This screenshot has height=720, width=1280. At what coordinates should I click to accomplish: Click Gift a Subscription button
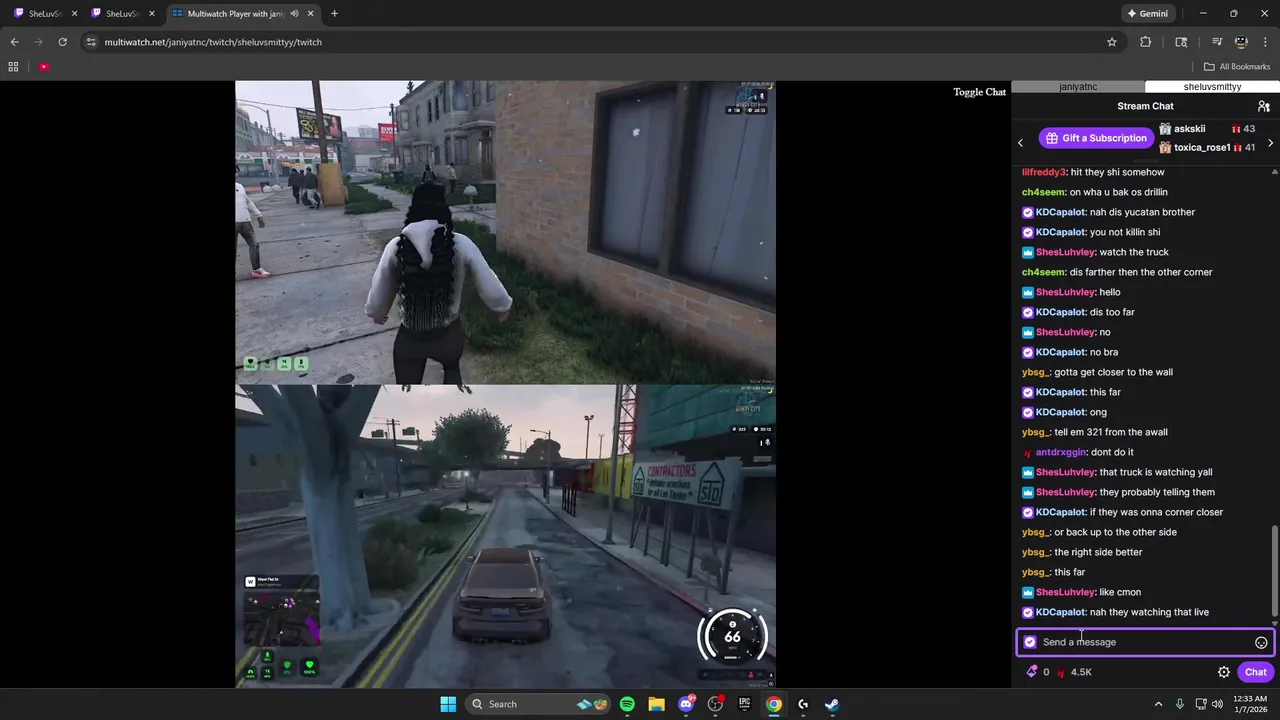click(x=1096, y=138)
